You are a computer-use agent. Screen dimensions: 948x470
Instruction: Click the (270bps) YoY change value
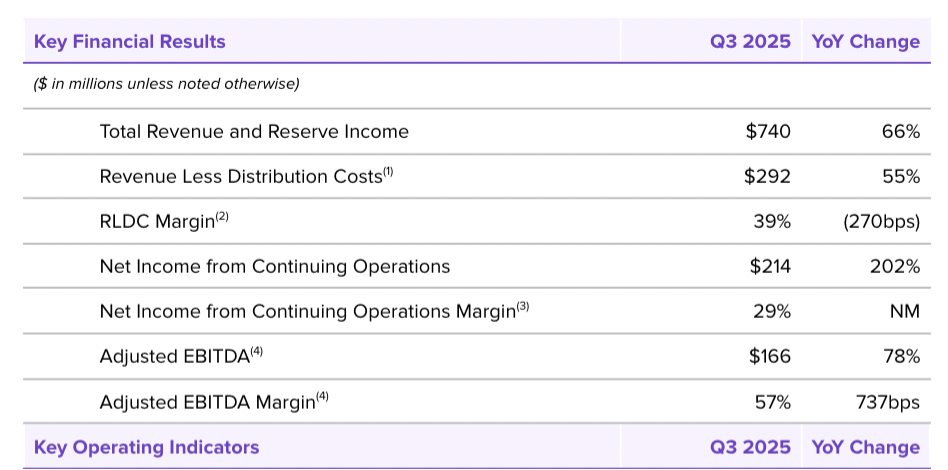point(881,222)
